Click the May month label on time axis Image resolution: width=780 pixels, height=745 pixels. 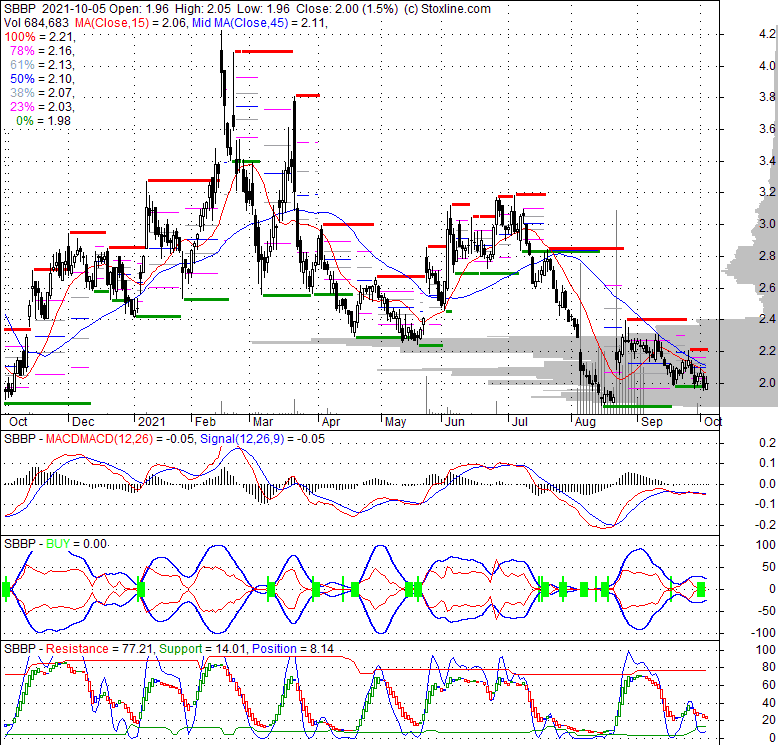(x=395, y=422)
